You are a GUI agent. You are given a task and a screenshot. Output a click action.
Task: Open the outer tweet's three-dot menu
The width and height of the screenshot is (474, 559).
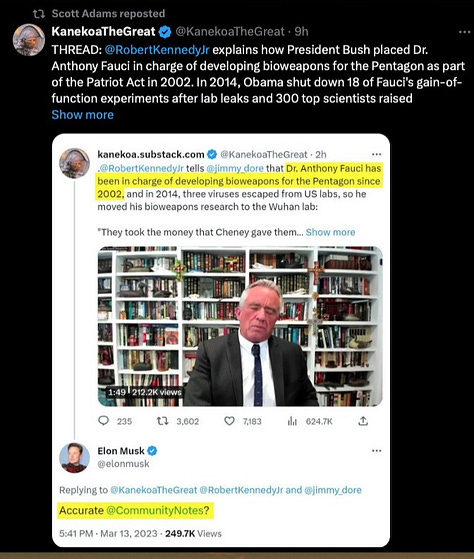[464, 32]
